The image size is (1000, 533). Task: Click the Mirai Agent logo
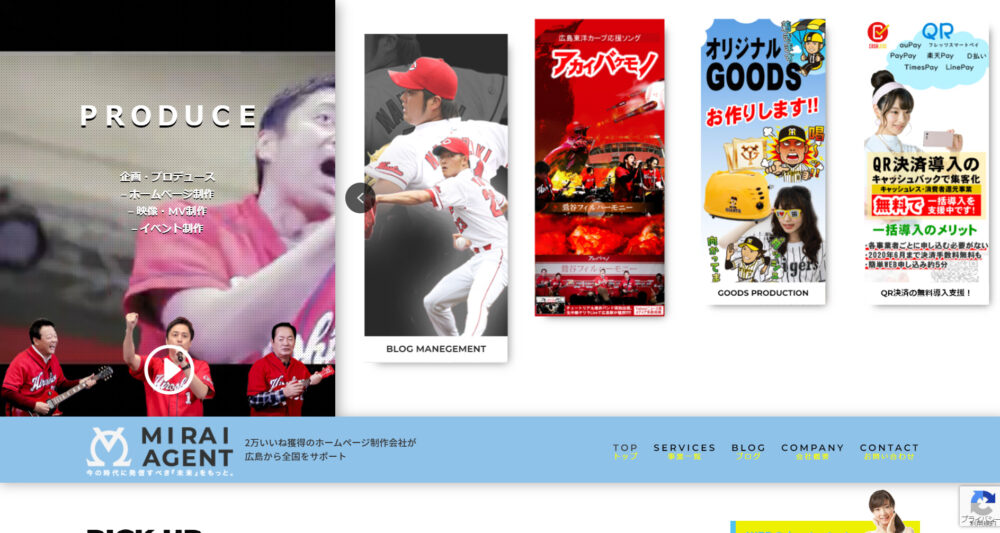coord(160,451)
